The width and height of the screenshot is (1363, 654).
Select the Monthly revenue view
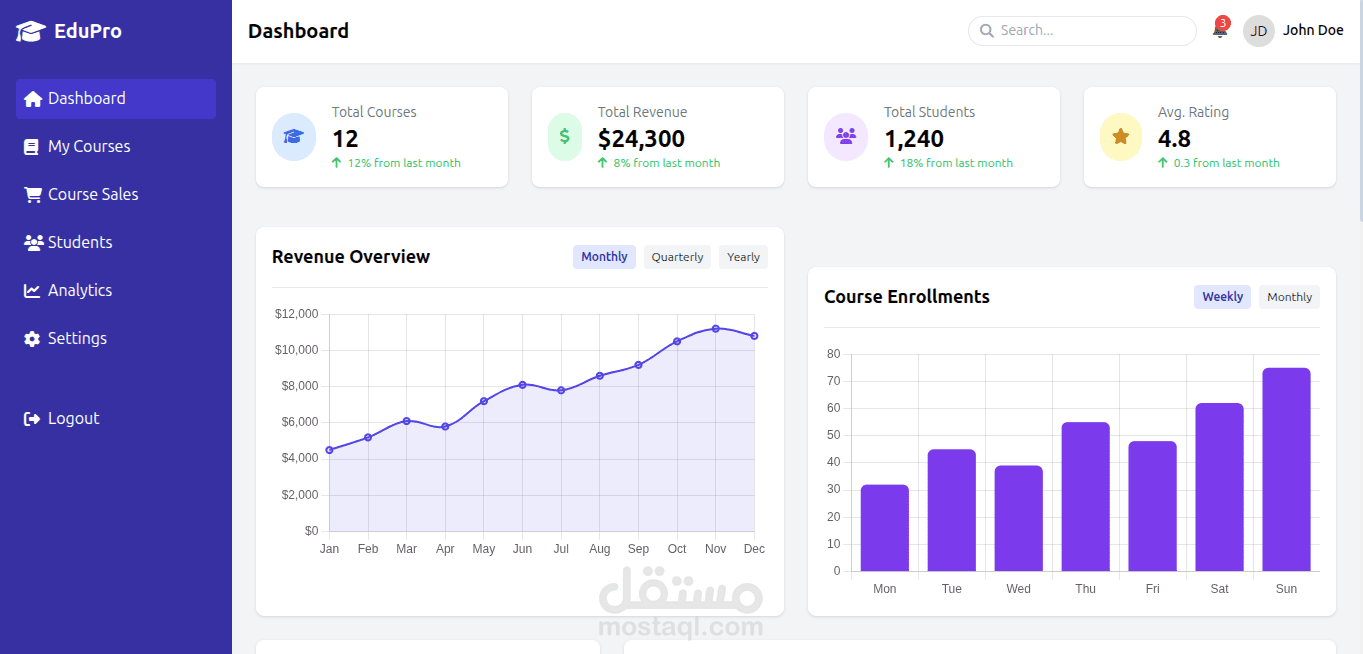point(604,257)
